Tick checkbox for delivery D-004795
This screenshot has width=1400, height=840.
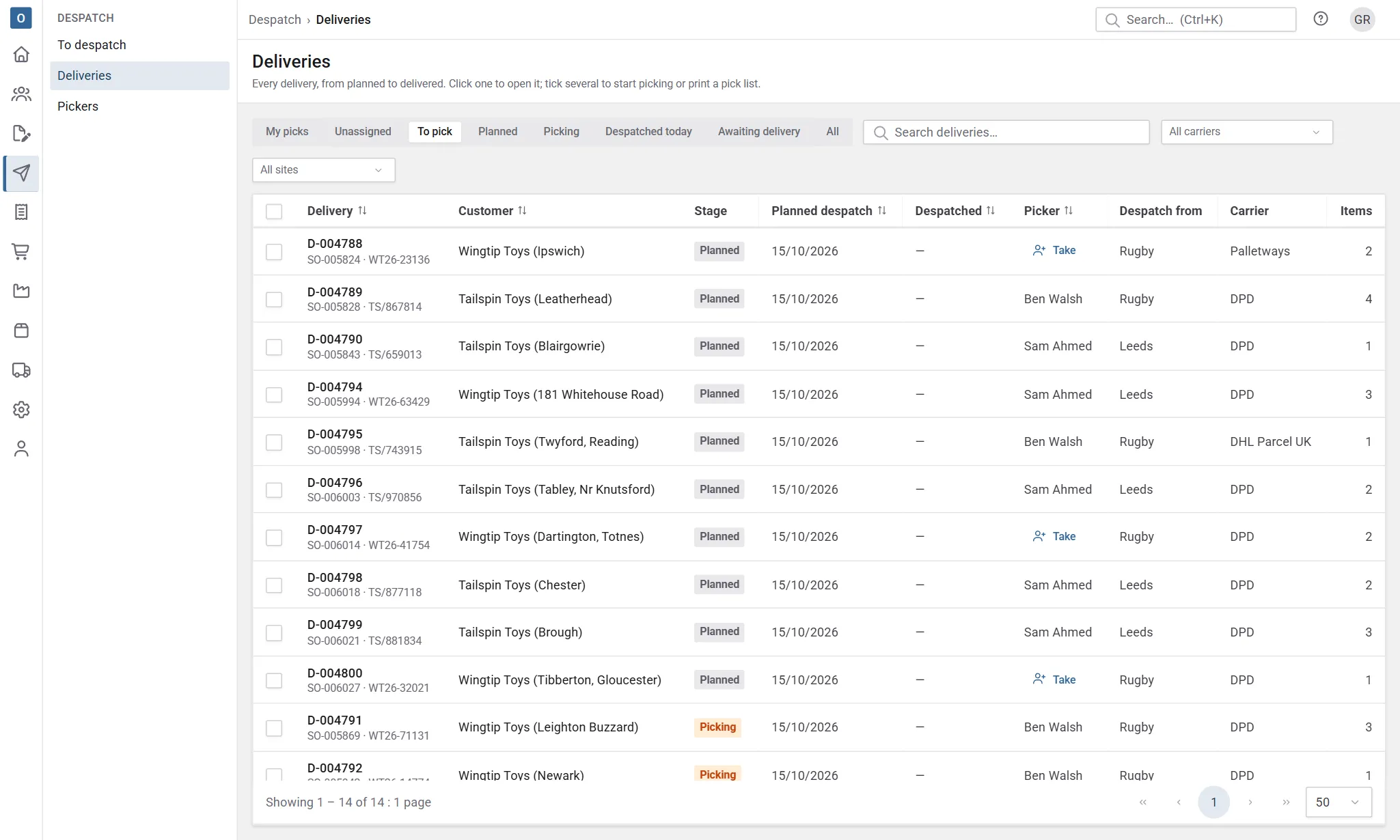(274, 442)
